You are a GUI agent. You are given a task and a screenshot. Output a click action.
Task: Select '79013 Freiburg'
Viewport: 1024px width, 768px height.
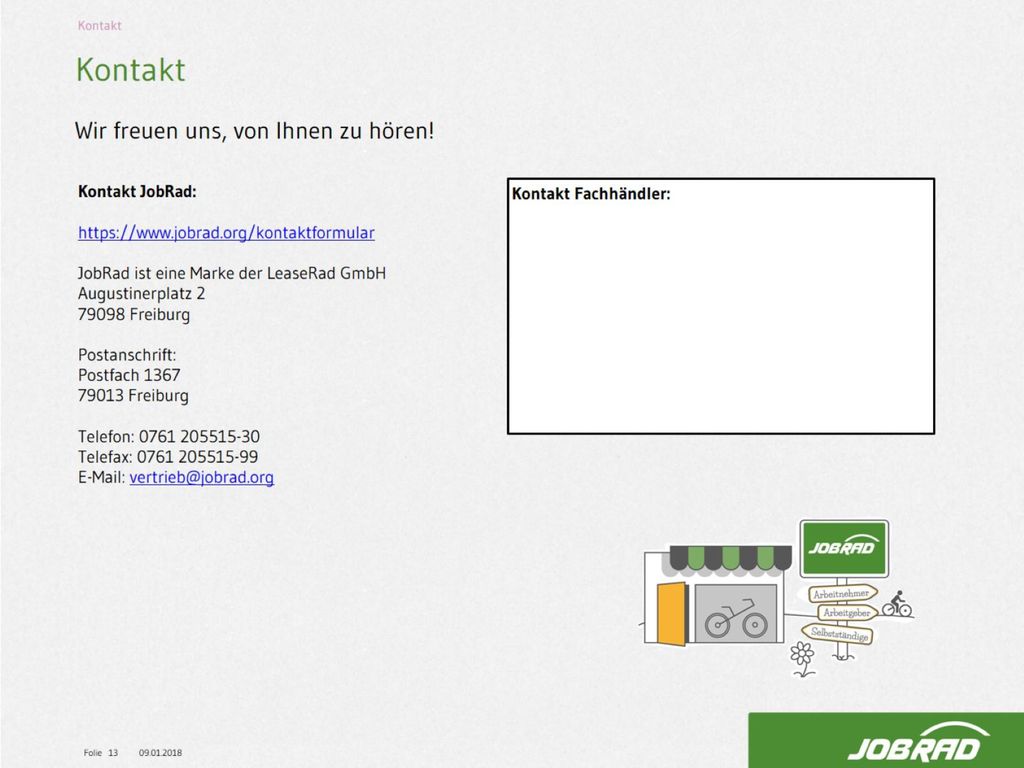[133, 396]
